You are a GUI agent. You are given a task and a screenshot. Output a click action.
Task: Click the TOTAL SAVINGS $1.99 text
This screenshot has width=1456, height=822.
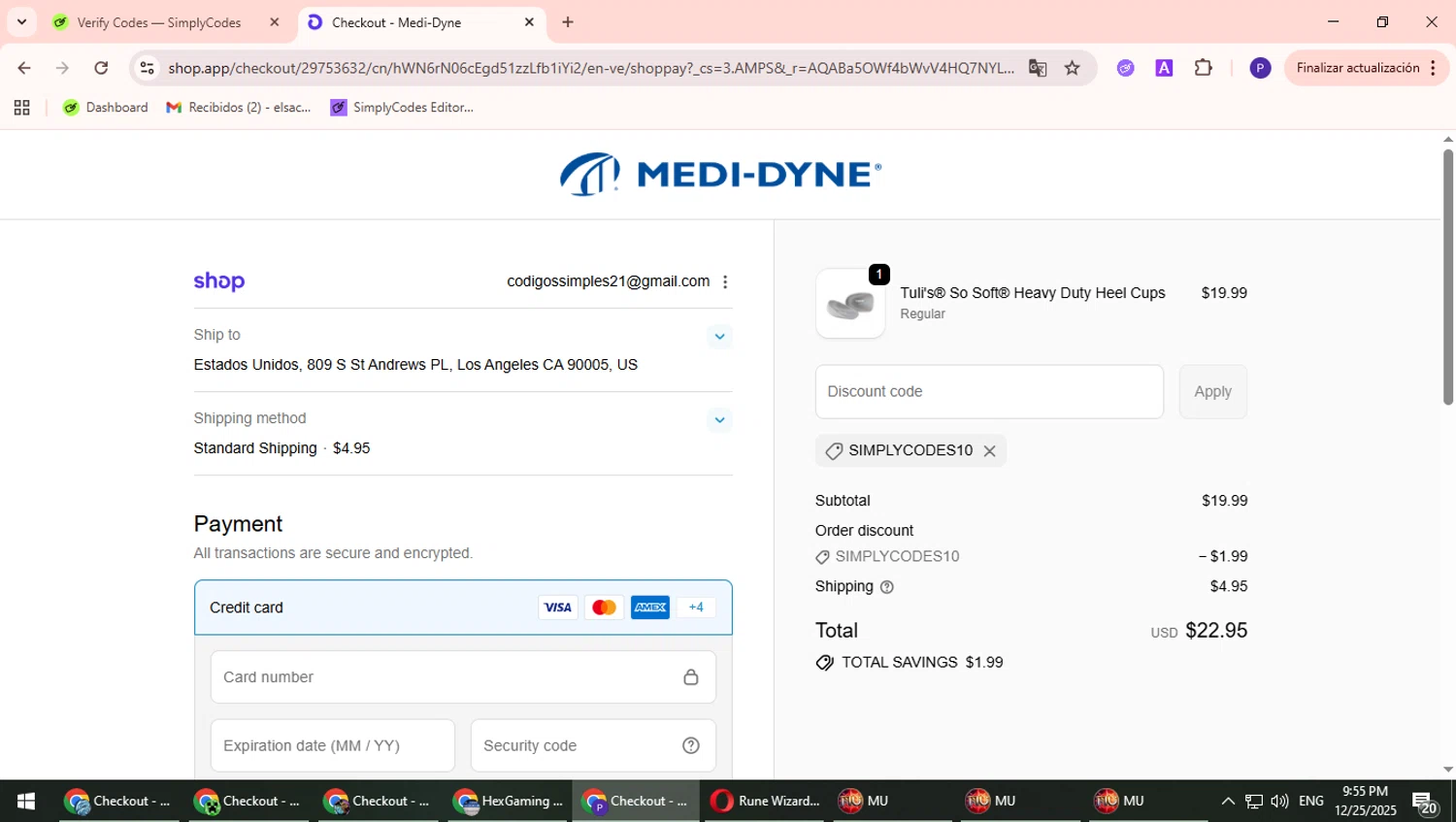pos(922,663)
